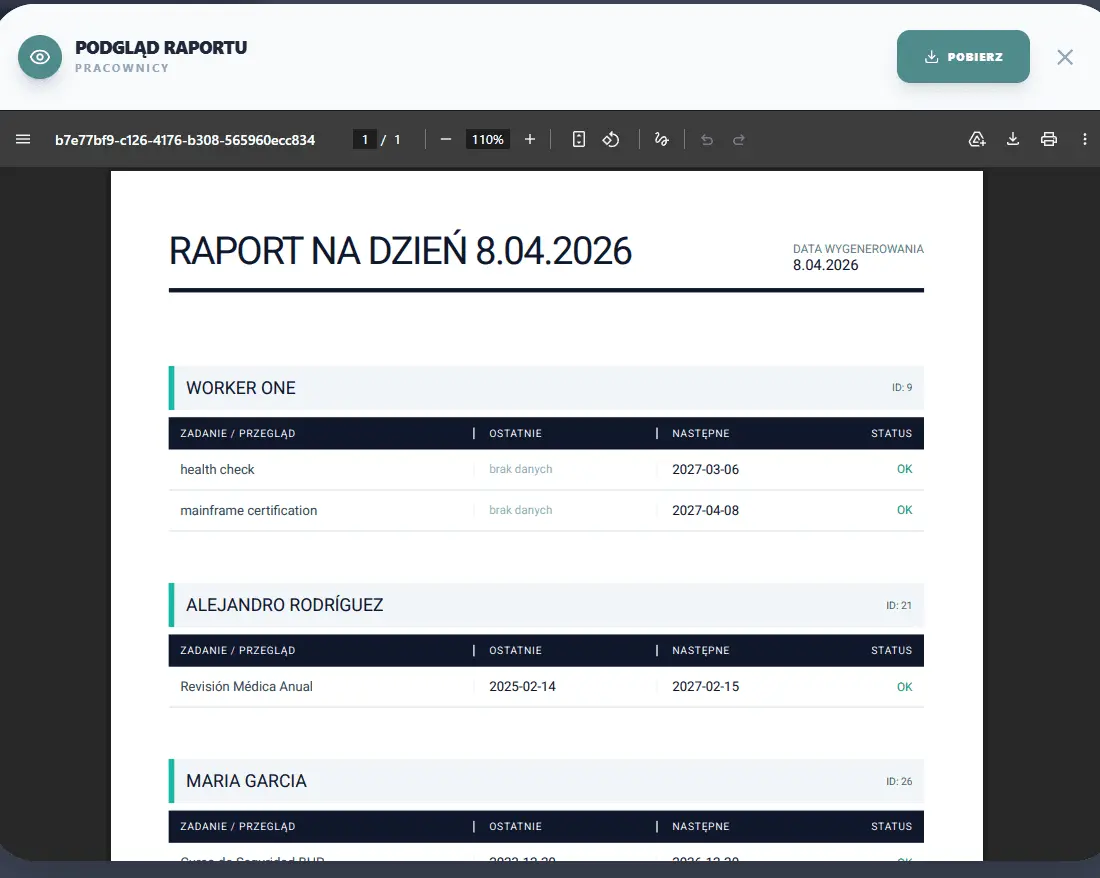Click the WORKER ONE section header

(x=546, y=388)
